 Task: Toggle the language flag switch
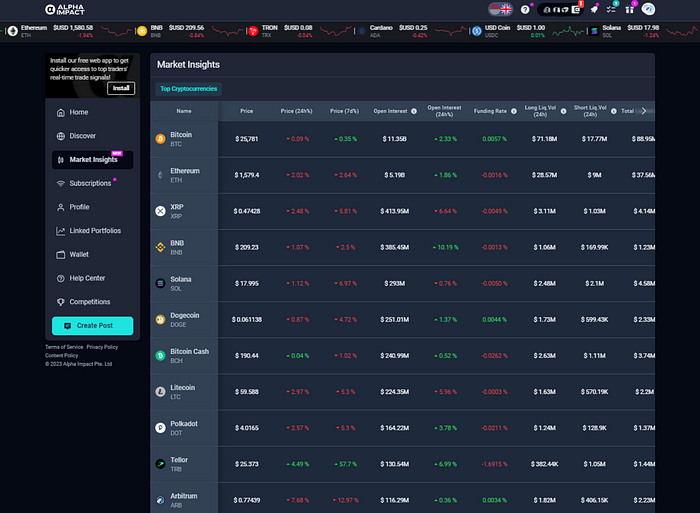500,9
